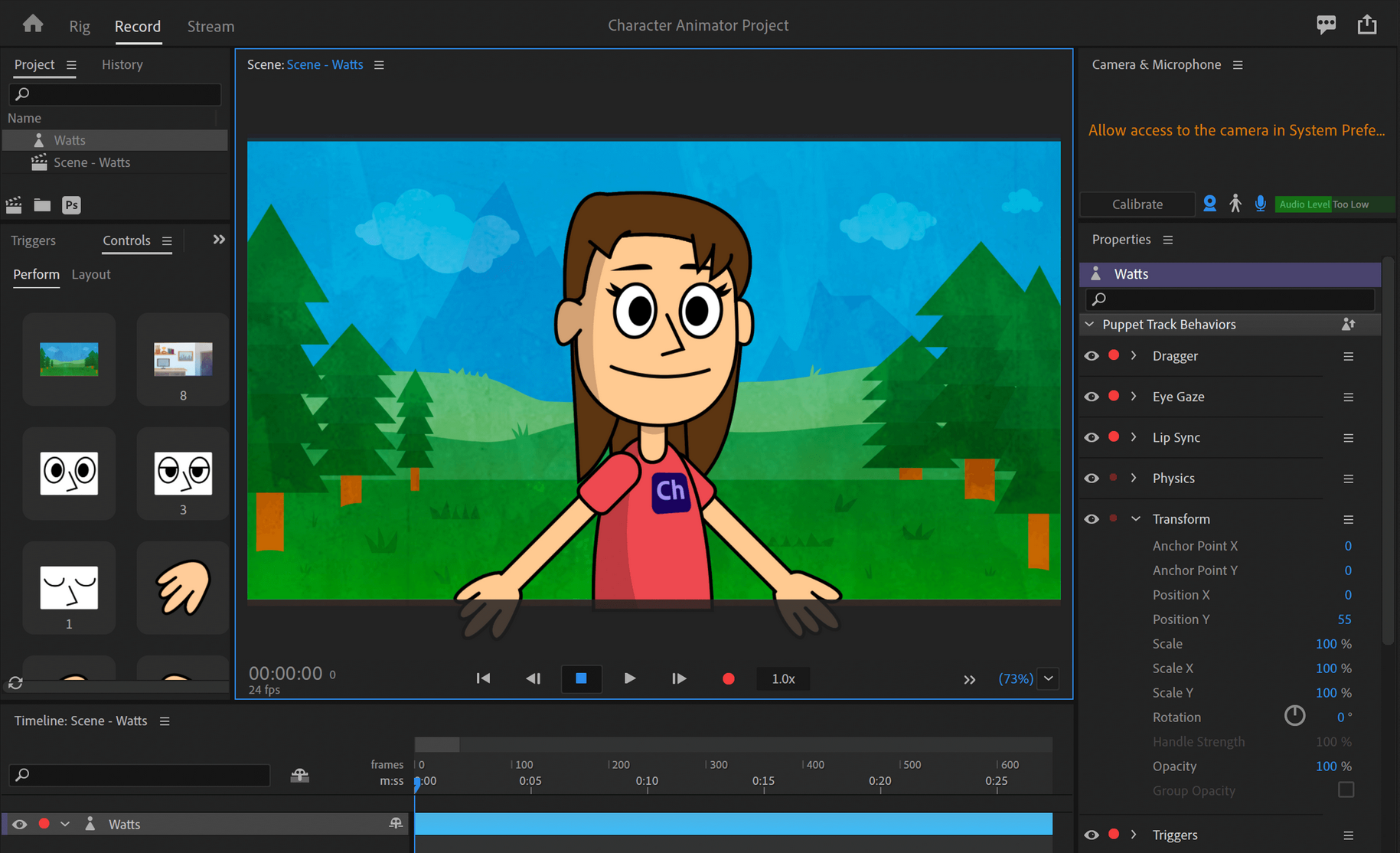
Task: Open the Triggers panel tab
Action: pyautogui.click(x=34, y=240)
